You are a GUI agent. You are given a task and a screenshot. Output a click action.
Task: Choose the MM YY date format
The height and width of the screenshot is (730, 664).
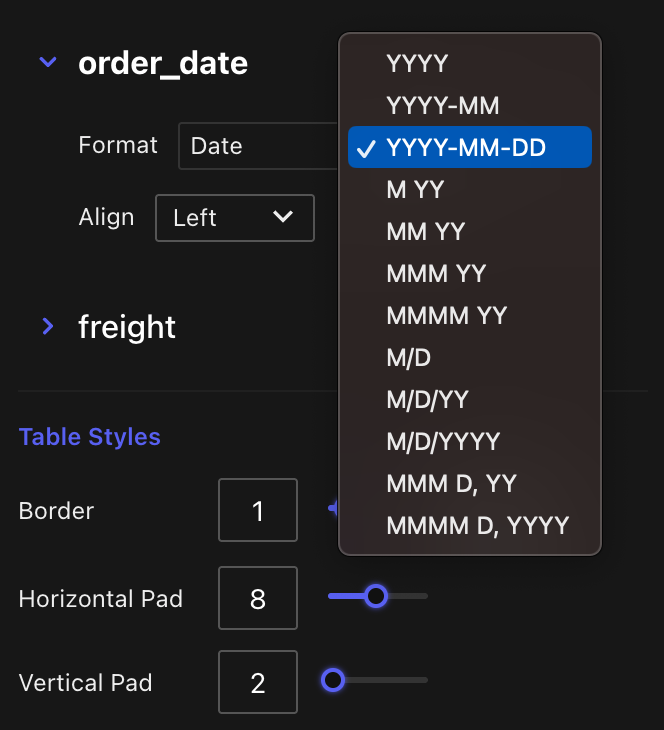(425, 231)
